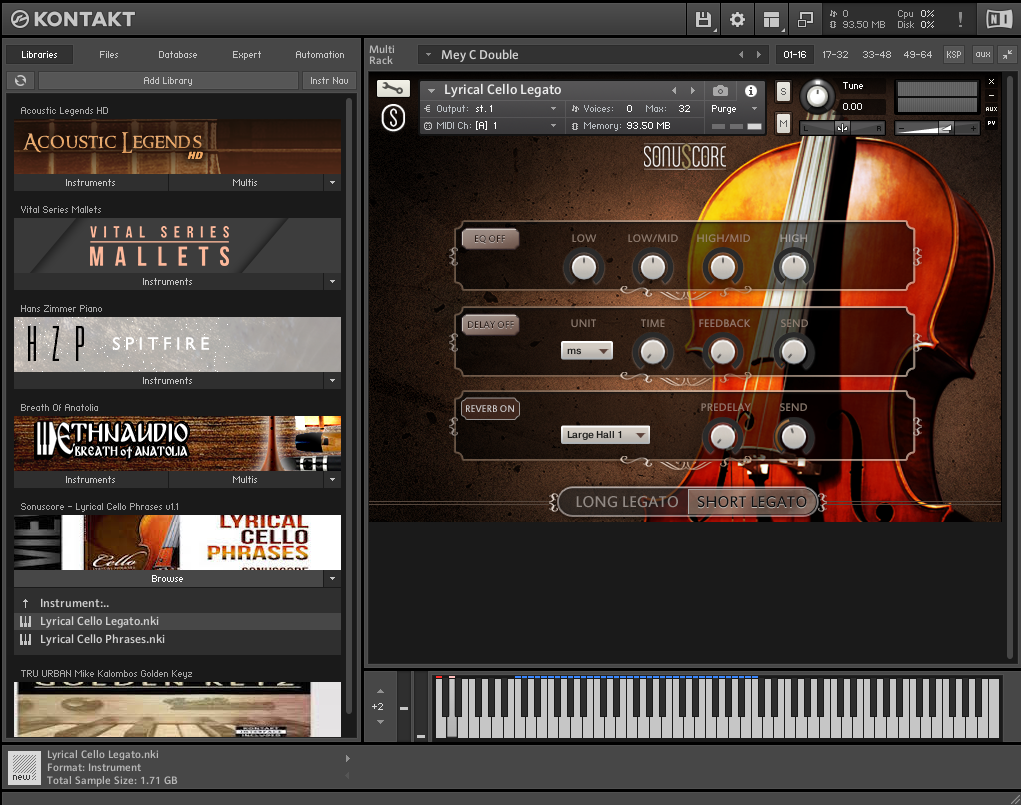
Task: Open reverb Large Hall 1 dropdown
Action: 606,434
